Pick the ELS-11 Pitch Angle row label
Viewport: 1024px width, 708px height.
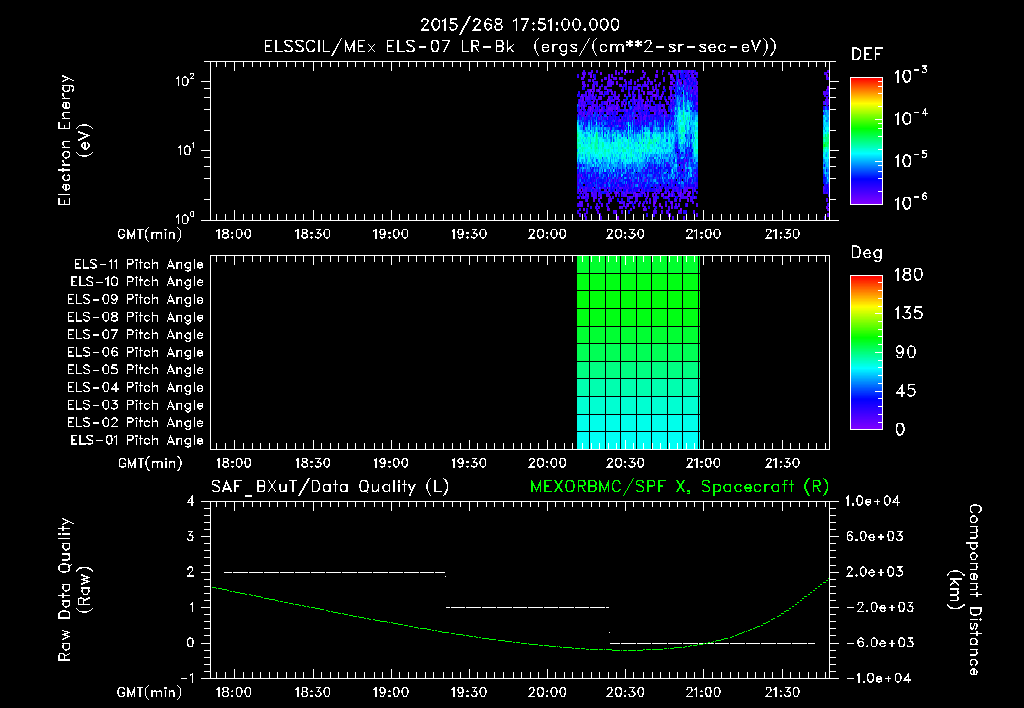(138, 265)
